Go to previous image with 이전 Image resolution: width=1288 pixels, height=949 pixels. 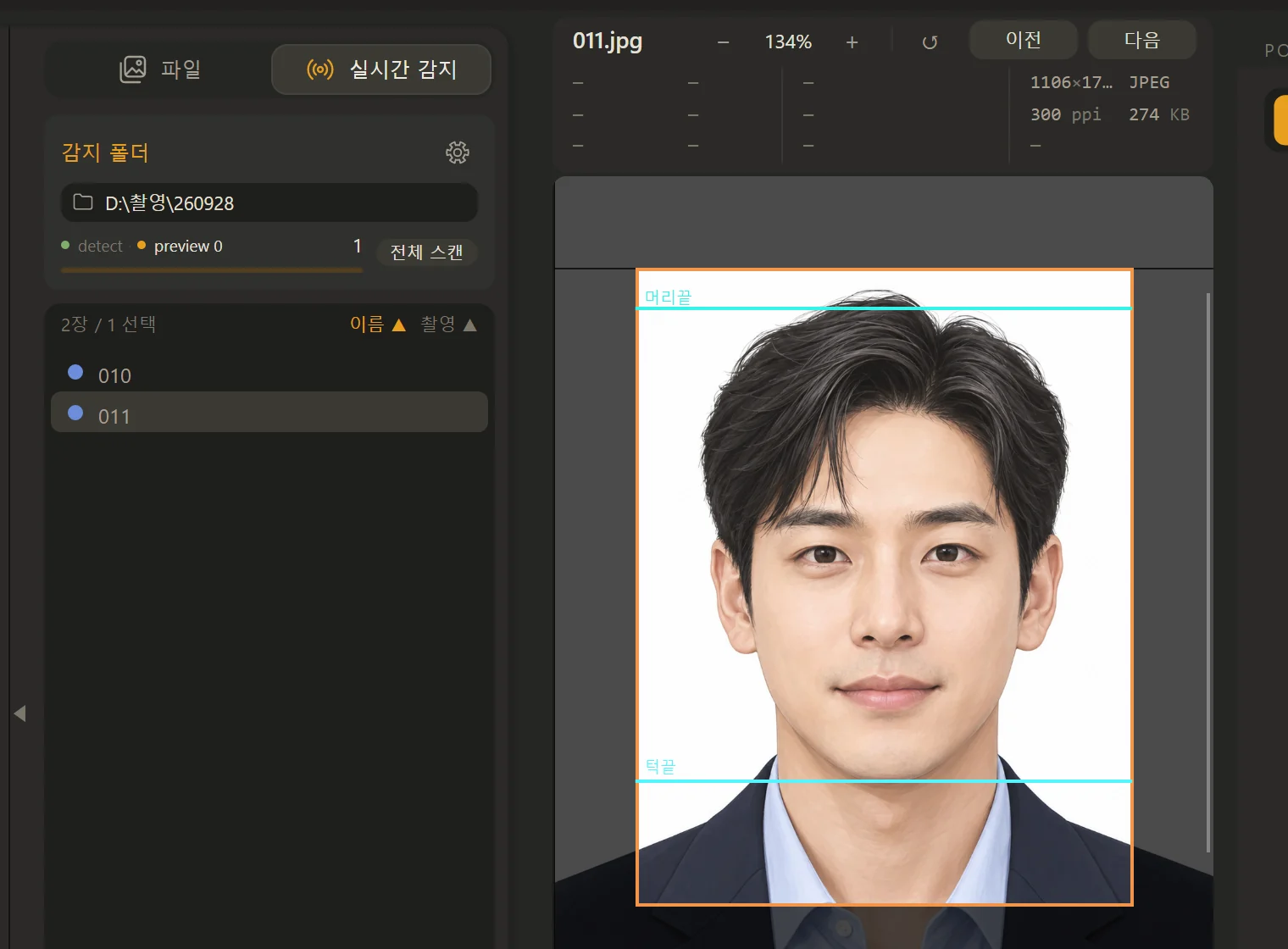(x=1023, y=40)
